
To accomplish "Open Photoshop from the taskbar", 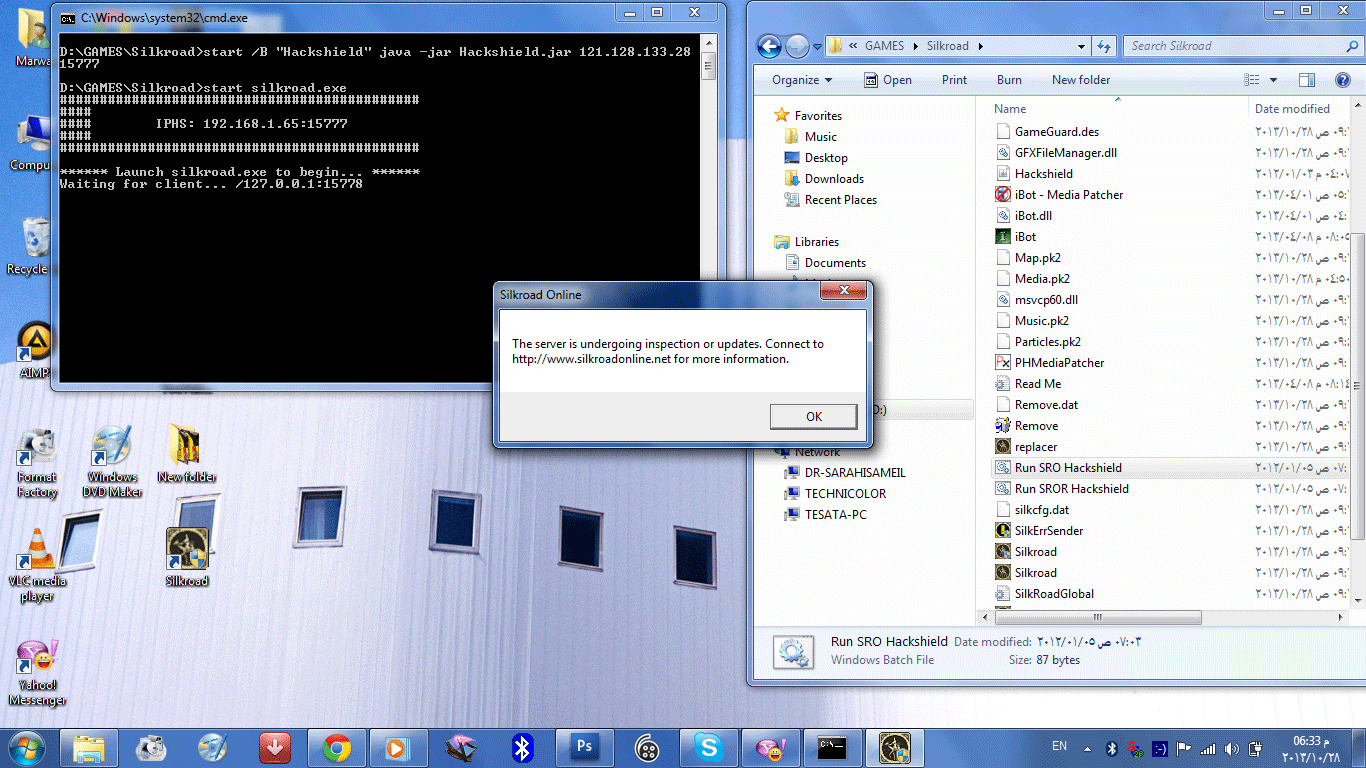I will (584, 747).
